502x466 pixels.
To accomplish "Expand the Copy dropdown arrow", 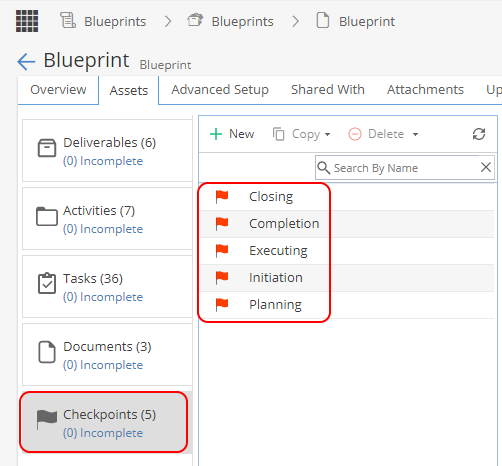I will pos(327,134).
